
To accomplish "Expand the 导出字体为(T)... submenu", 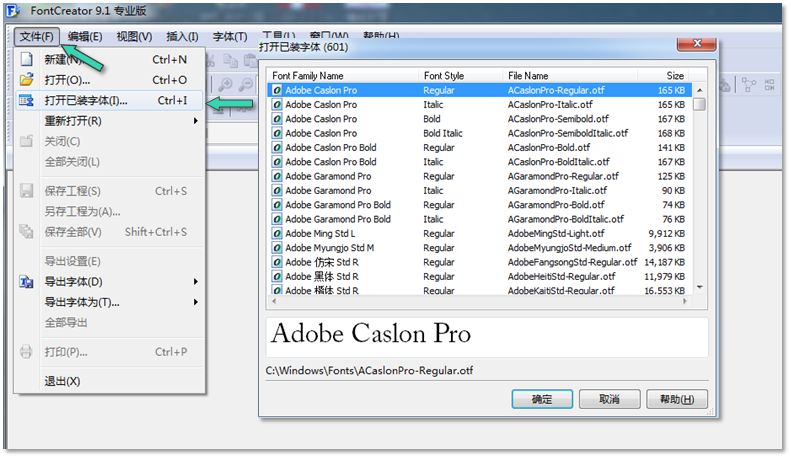I will tap(110, 302).
